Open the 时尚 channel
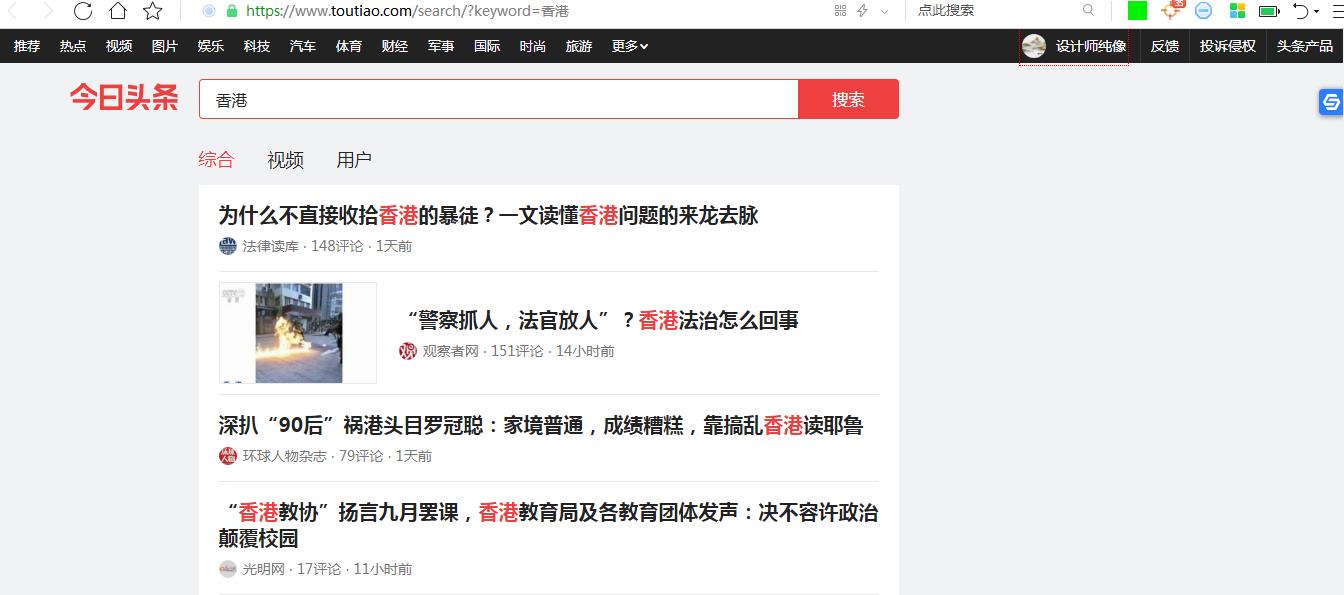This screenshot has height=595, width=1344. pyautogui.click(x=533, y=46)
